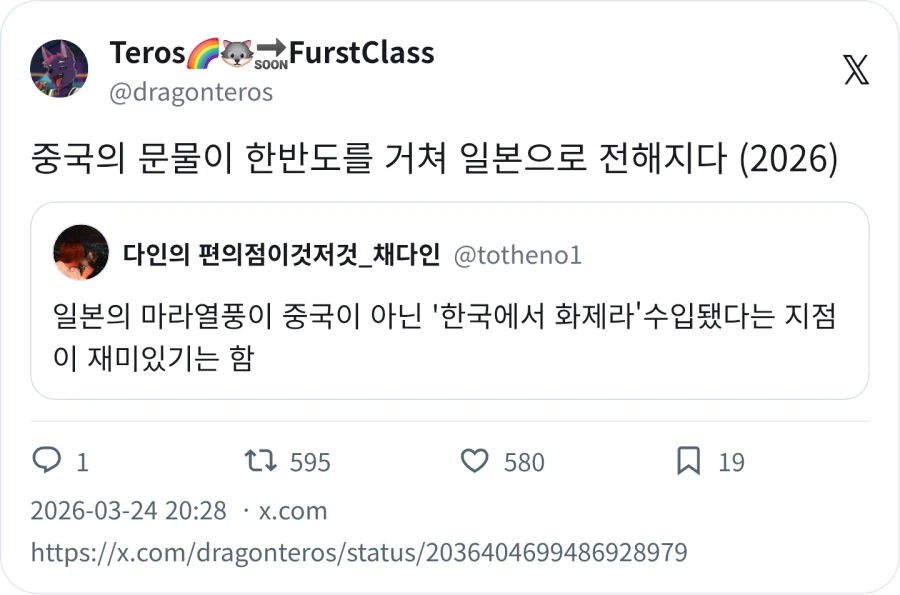
Task: Click the X logo in the top right corner
Action: [x=855, y=70]
